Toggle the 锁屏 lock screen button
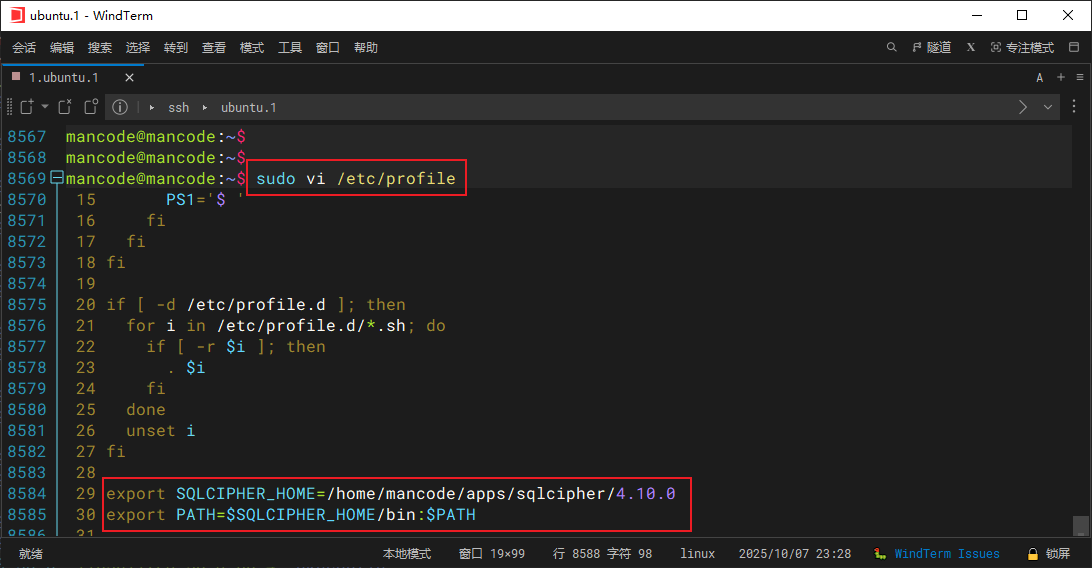The height and width of the screenshot is (568, 1092). coord(1048,553)
